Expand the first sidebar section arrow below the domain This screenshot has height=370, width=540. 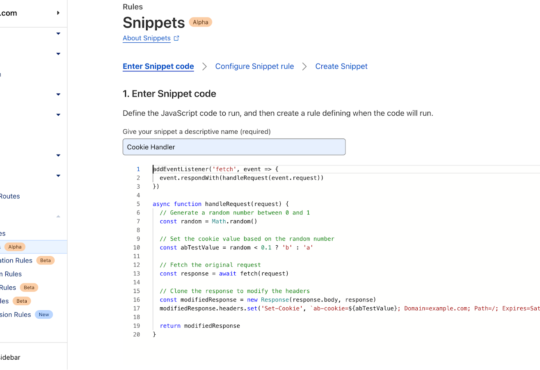click(x=58, y=33)
